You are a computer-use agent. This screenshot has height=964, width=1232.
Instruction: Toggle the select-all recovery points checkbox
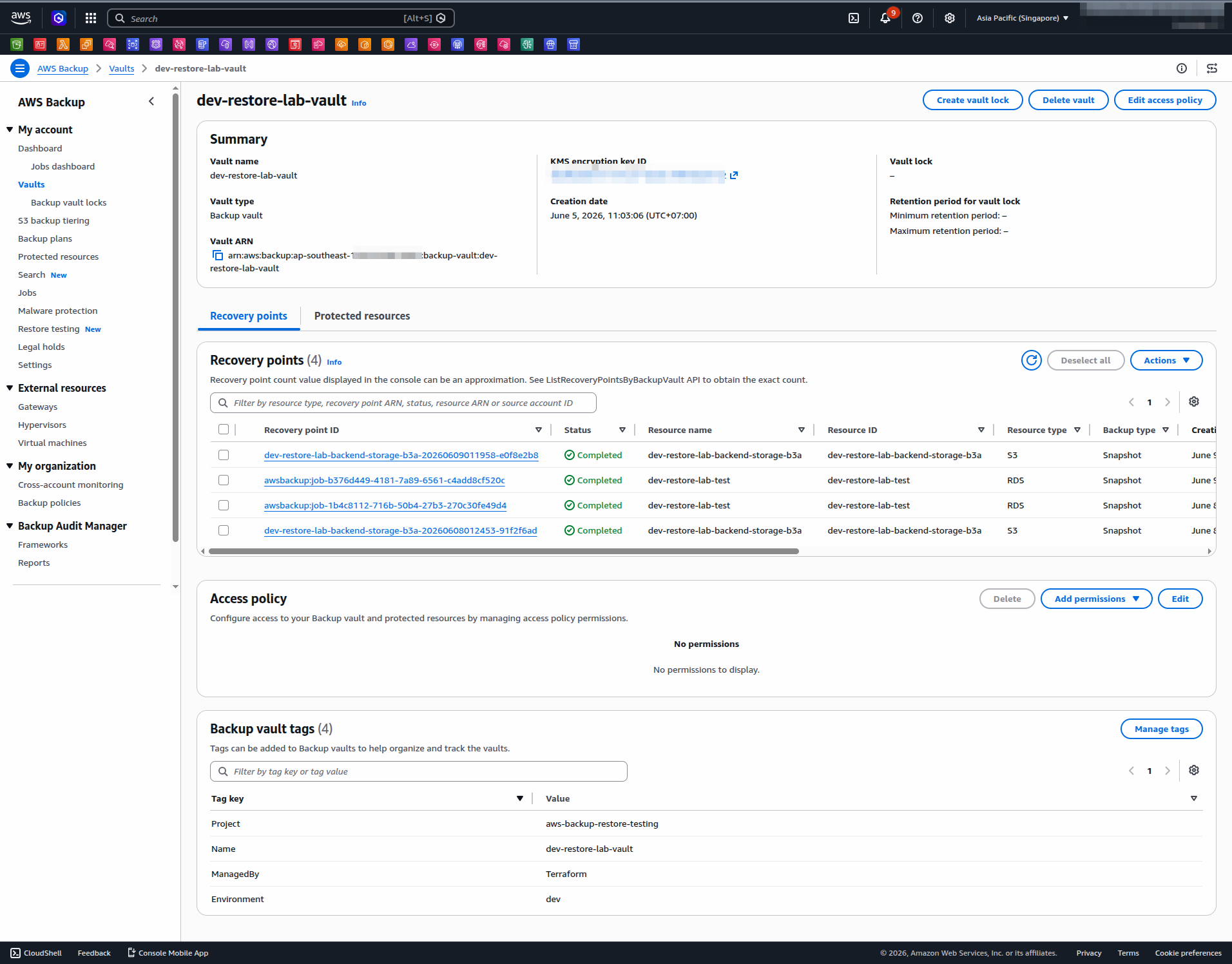(224, 429)
